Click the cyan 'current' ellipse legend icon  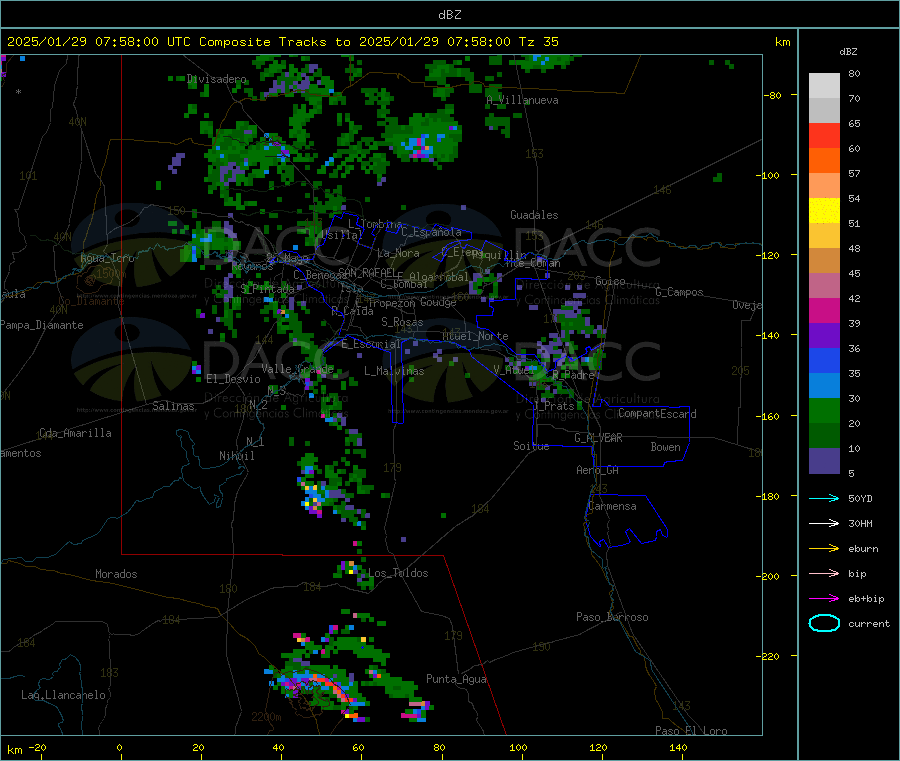[824, 623]
